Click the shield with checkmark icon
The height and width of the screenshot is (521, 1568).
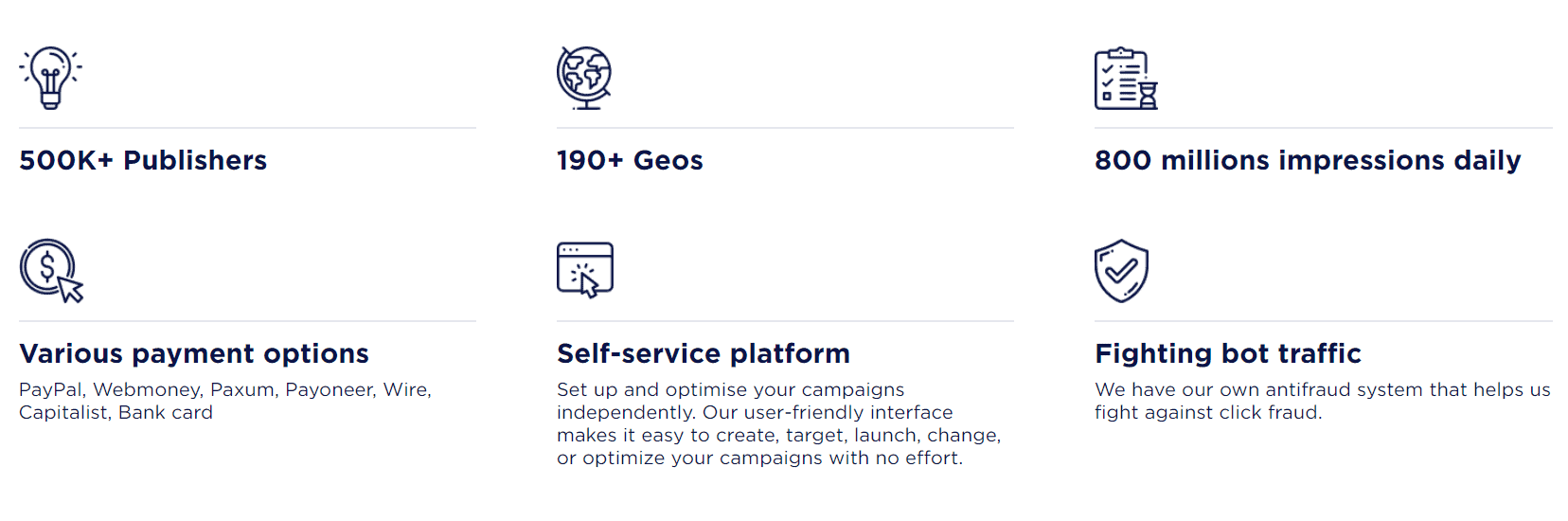1122,271
